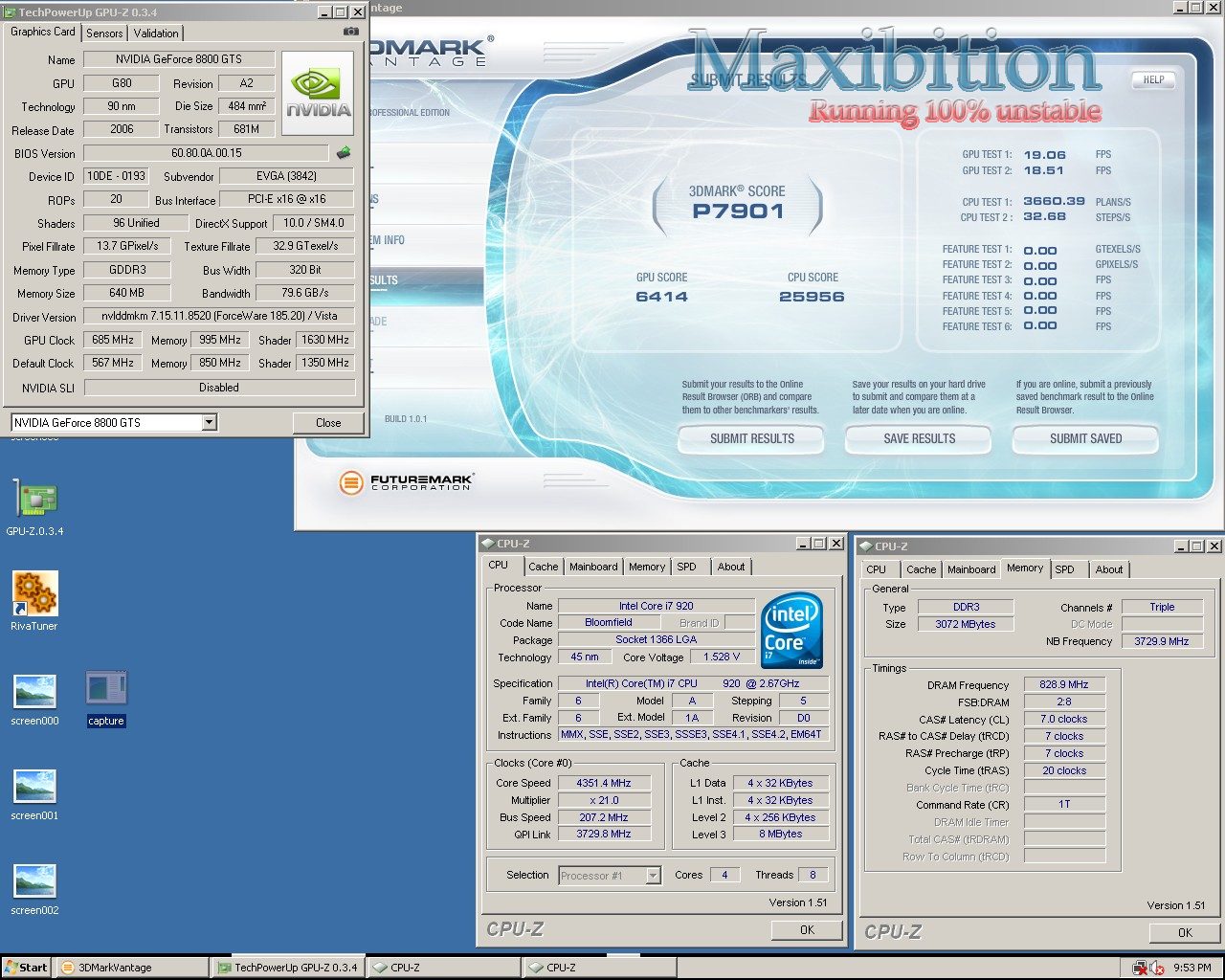Switch to TechPowerUp GPU-Z taskbar button
This screenshot has height=980, width=1225.
click(x=286, y=968)
